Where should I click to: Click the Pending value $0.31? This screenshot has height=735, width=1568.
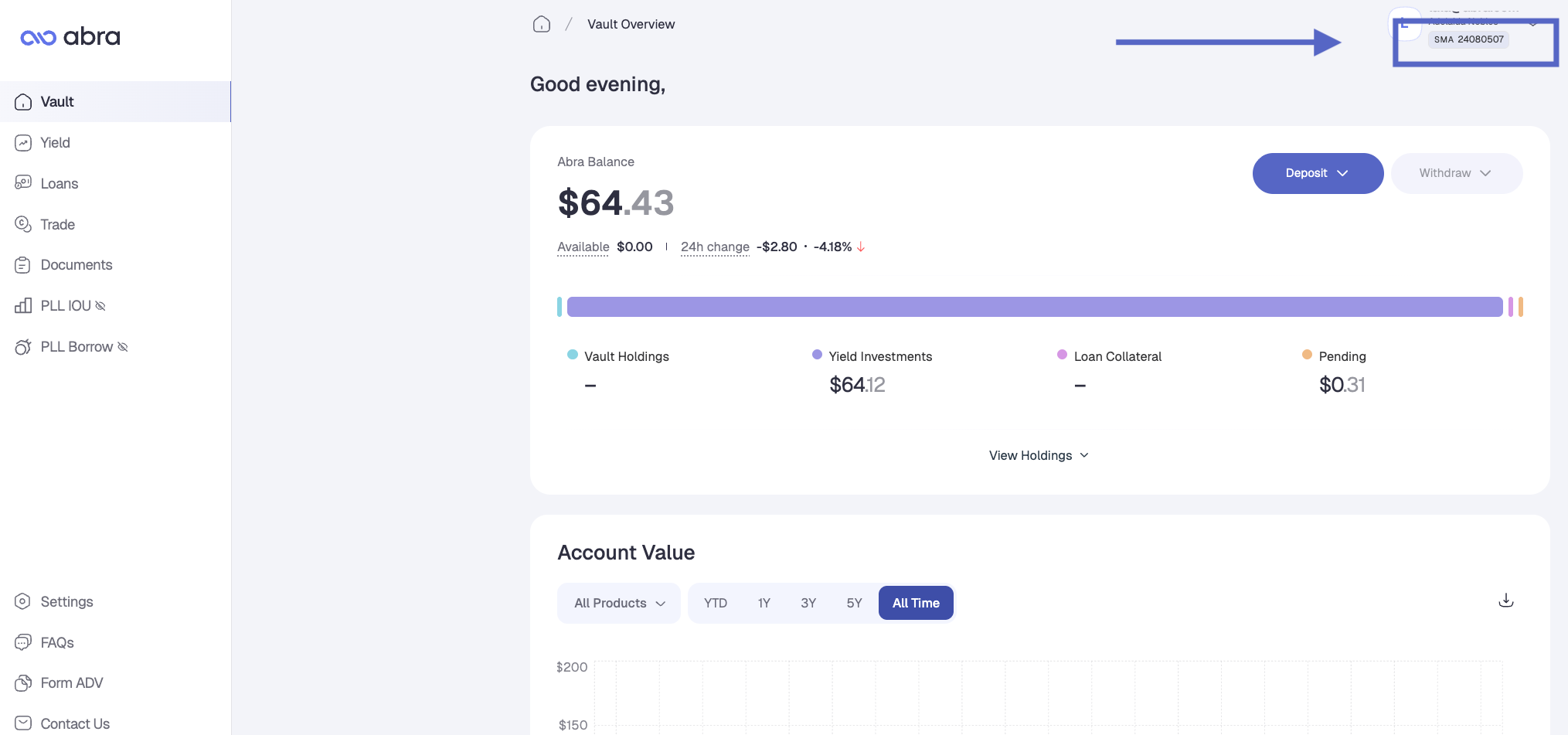[x=1342, y=385]
